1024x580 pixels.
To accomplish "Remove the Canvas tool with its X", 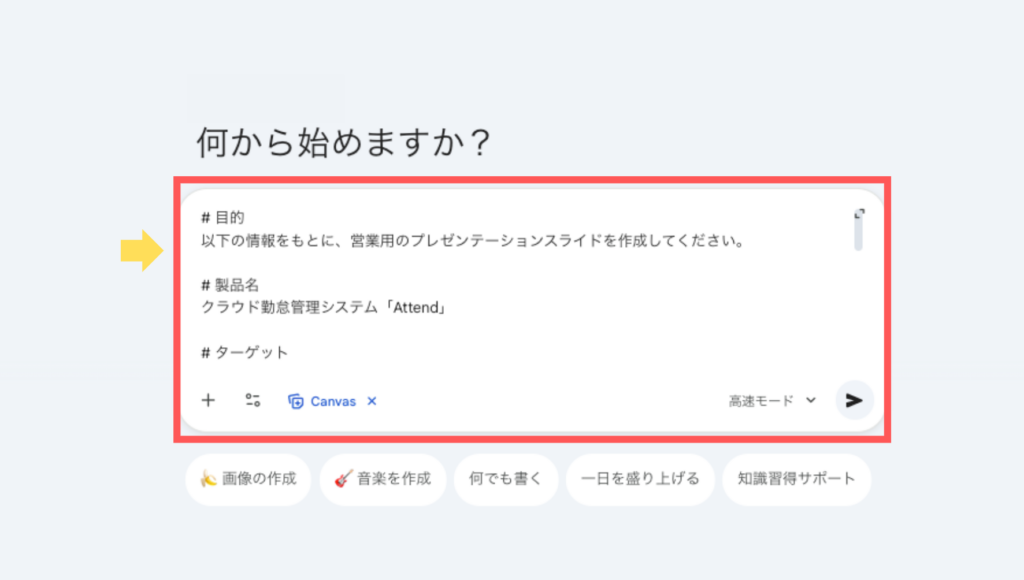I will click(x=372, y=401).
